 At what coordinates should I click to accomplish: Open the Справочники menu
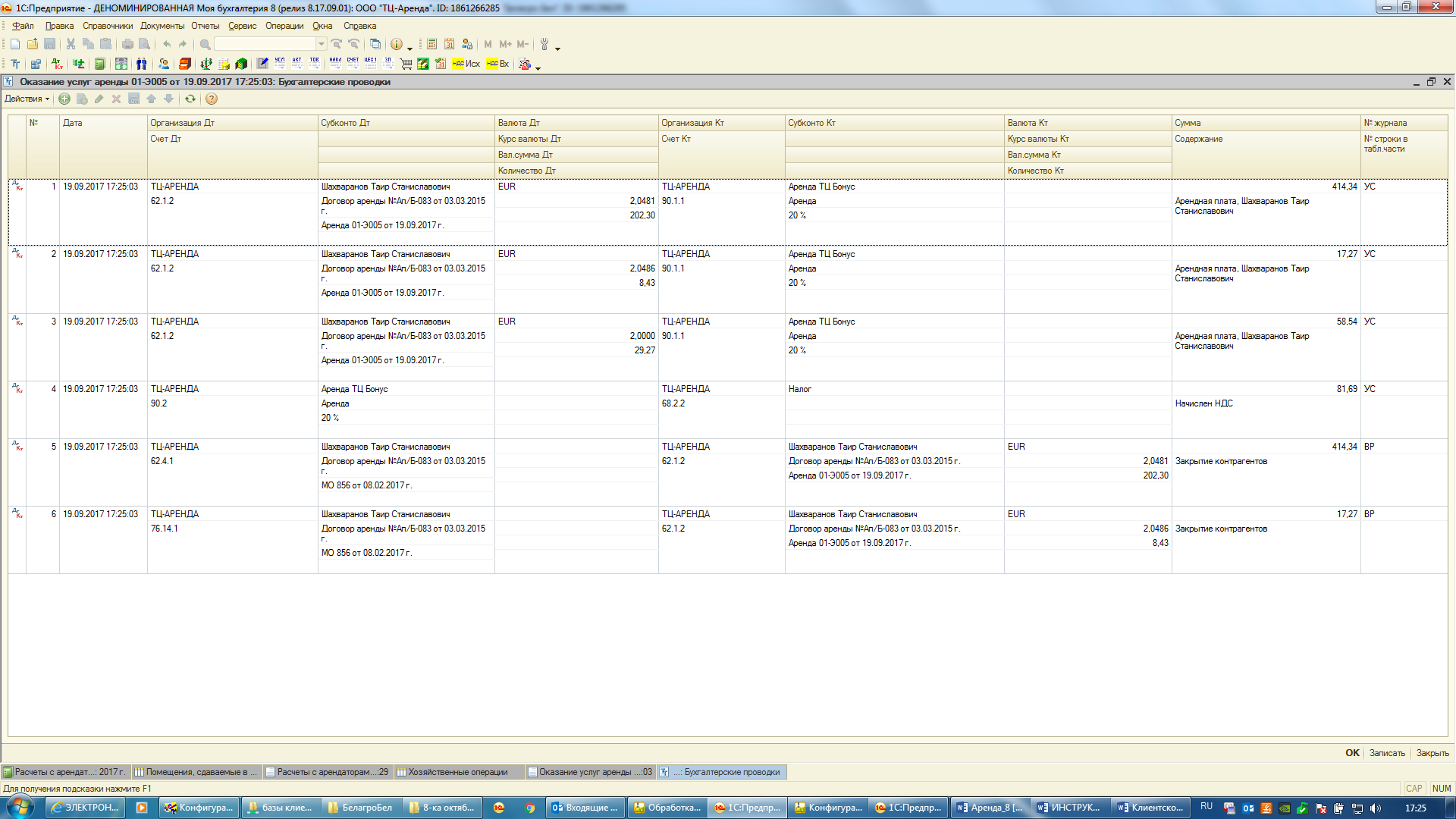[x=108, y=26]
